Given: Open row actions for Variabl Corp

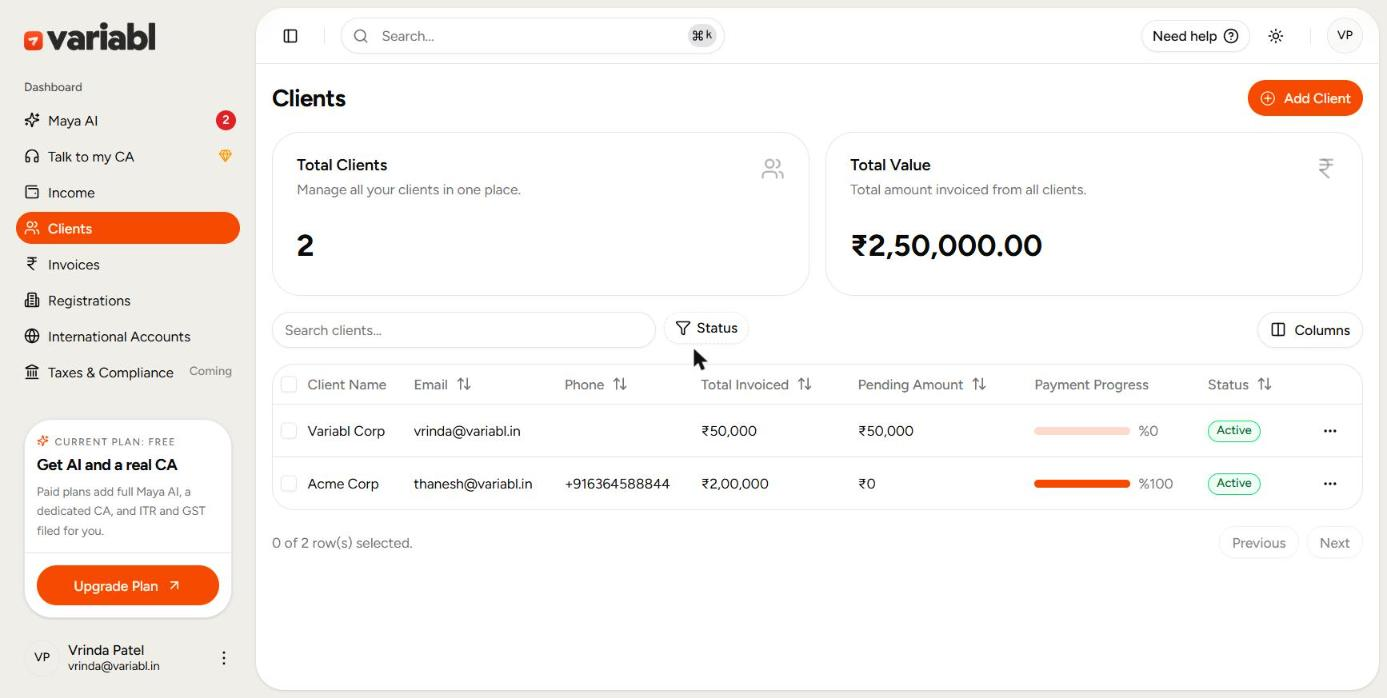Looking at the screenshot, I should (1330, 431).
